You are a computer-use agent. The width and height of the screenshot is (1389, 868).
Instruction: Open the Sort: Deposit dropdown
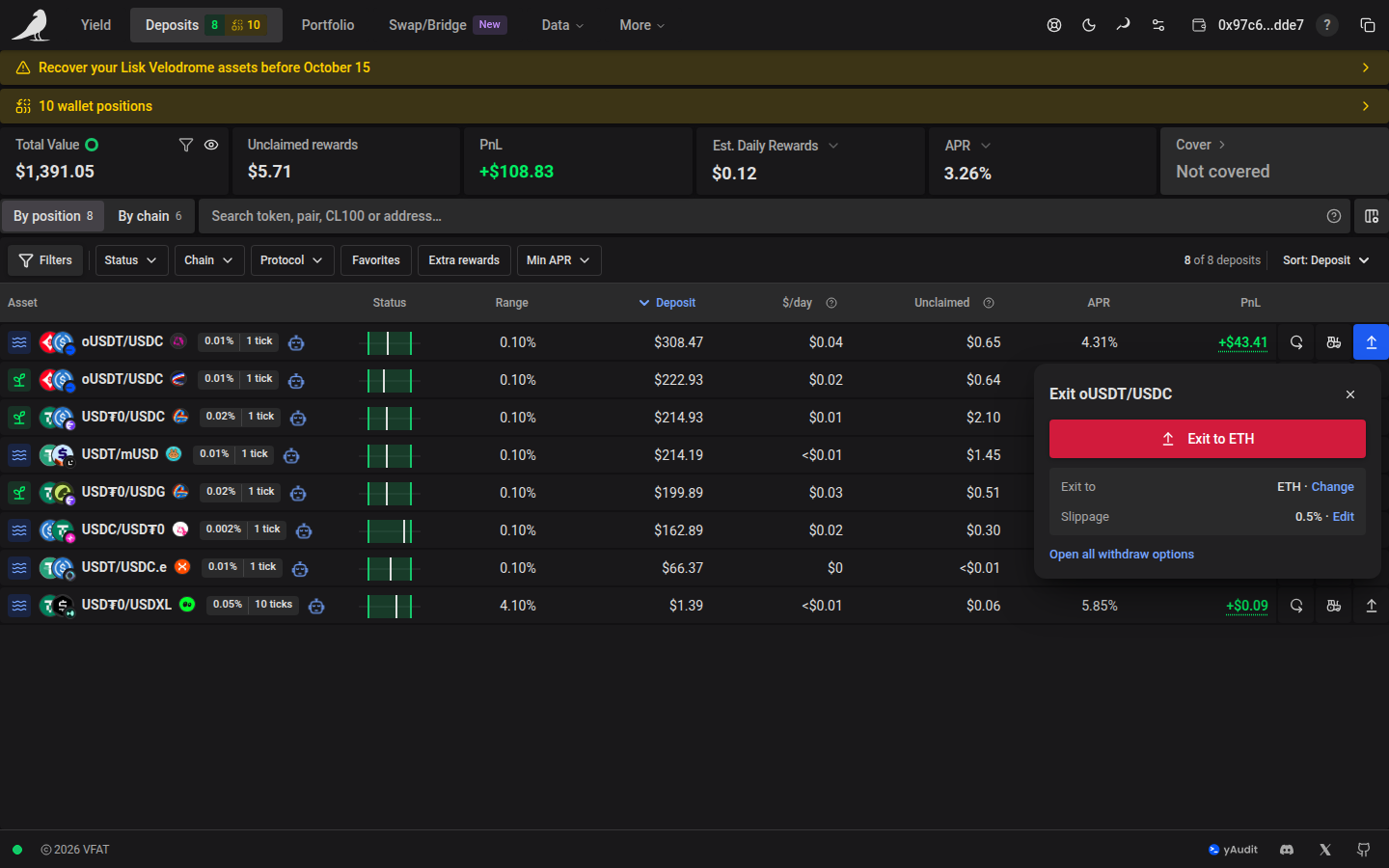click(x=1326, y=260)
